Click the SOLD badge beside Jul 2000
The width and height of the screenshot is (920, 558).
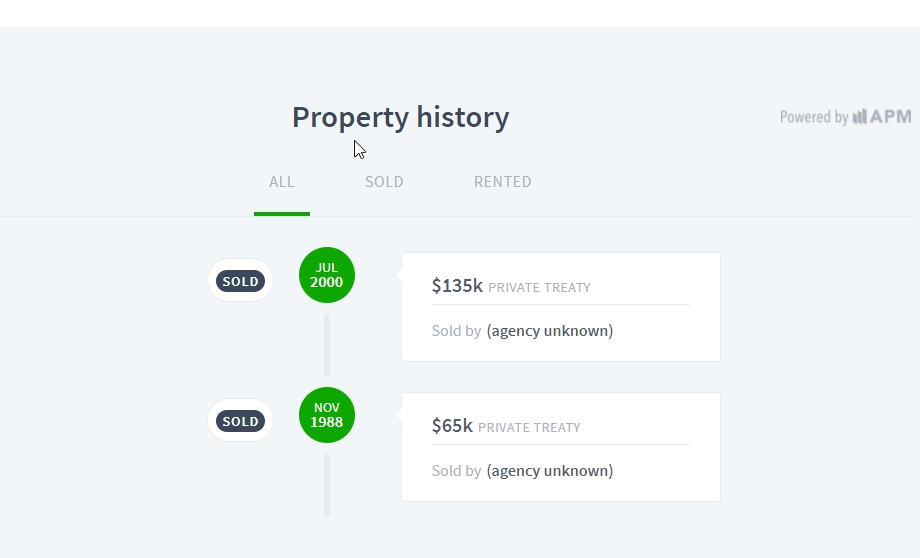click(240, 281)
